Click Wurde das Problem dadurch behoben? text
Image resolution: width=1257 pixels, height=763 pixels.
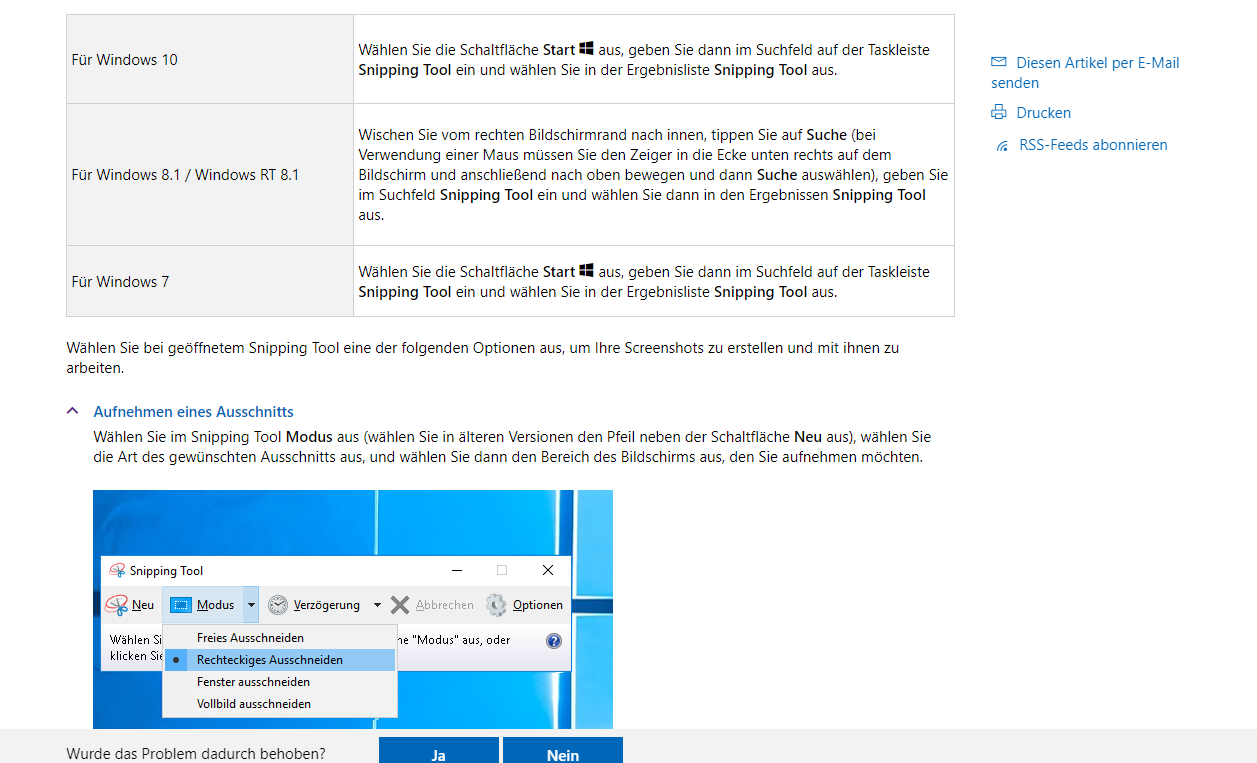click(x=196, y=754)
